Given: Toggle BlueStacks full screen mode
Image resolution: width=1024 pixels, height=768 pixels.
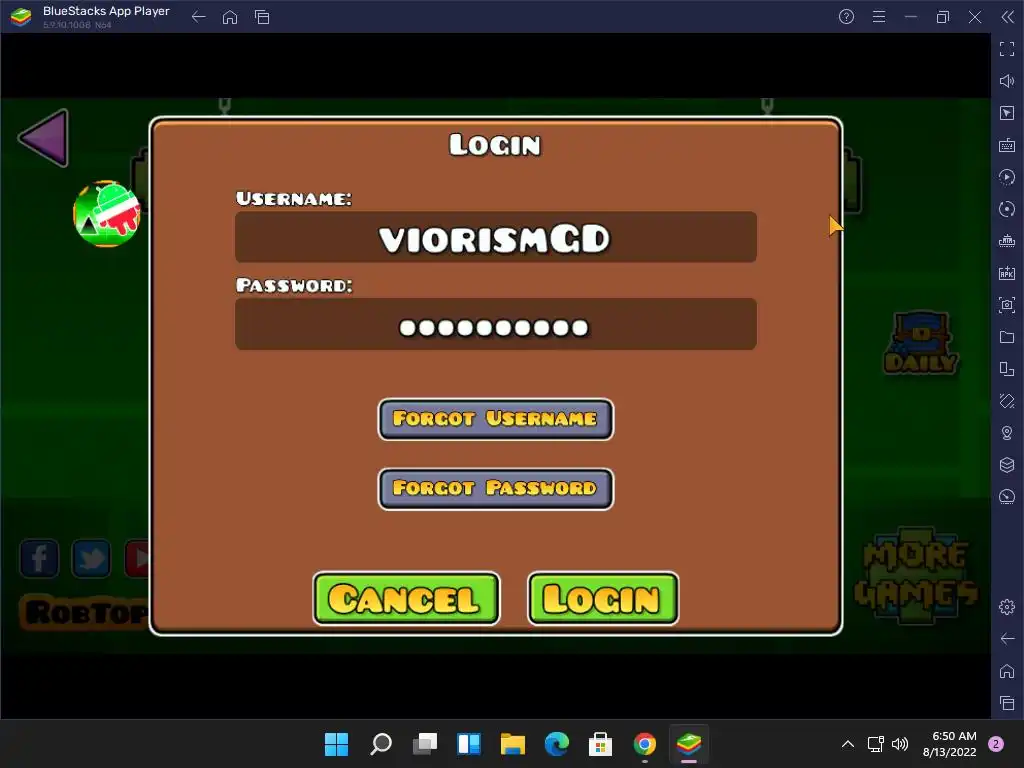Looking at the screenshot, I should click(1007, 49).
